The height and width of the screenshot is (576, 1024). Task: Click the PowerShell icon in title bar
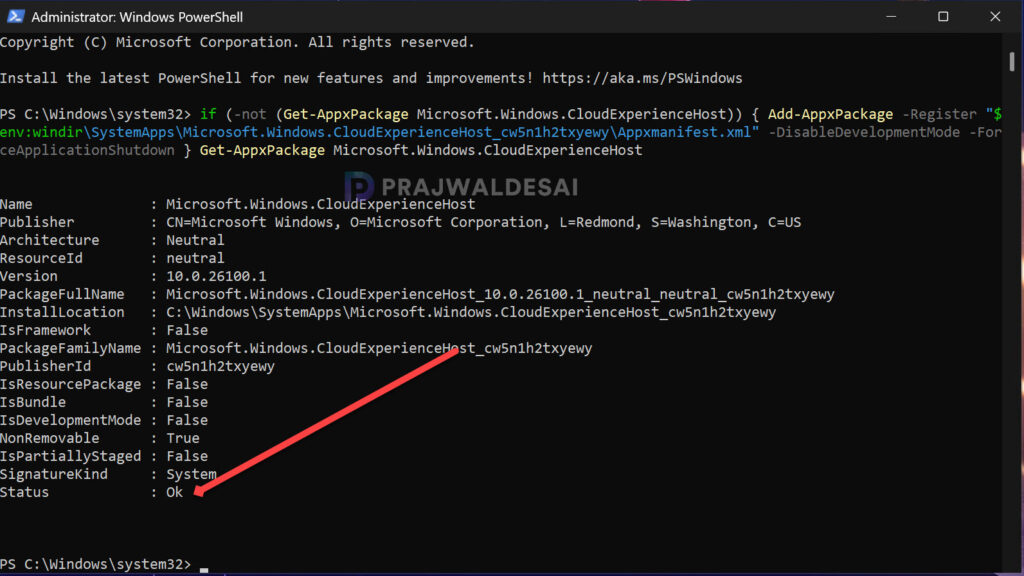pos(15,16)
